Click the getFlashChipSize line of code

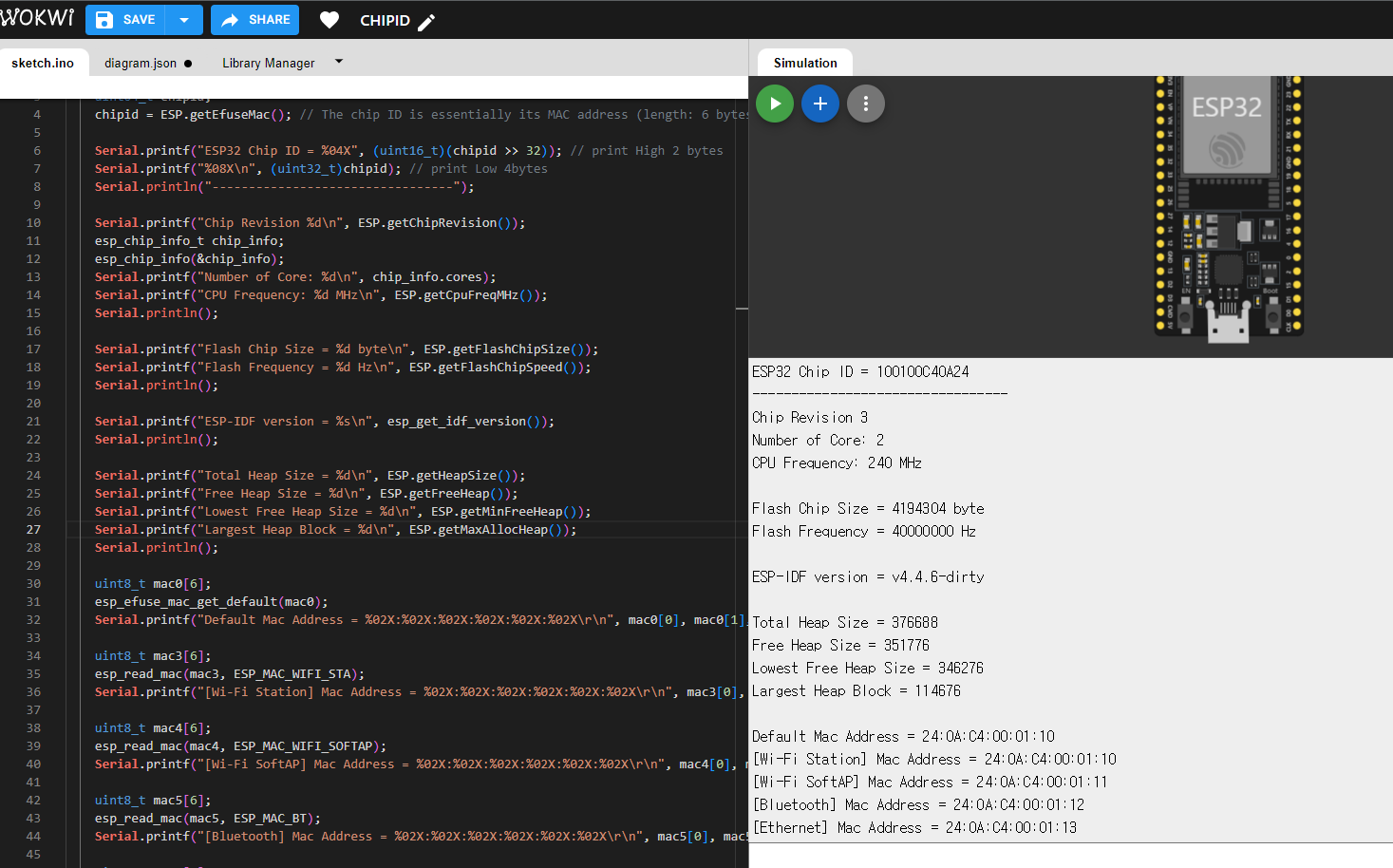347,349
